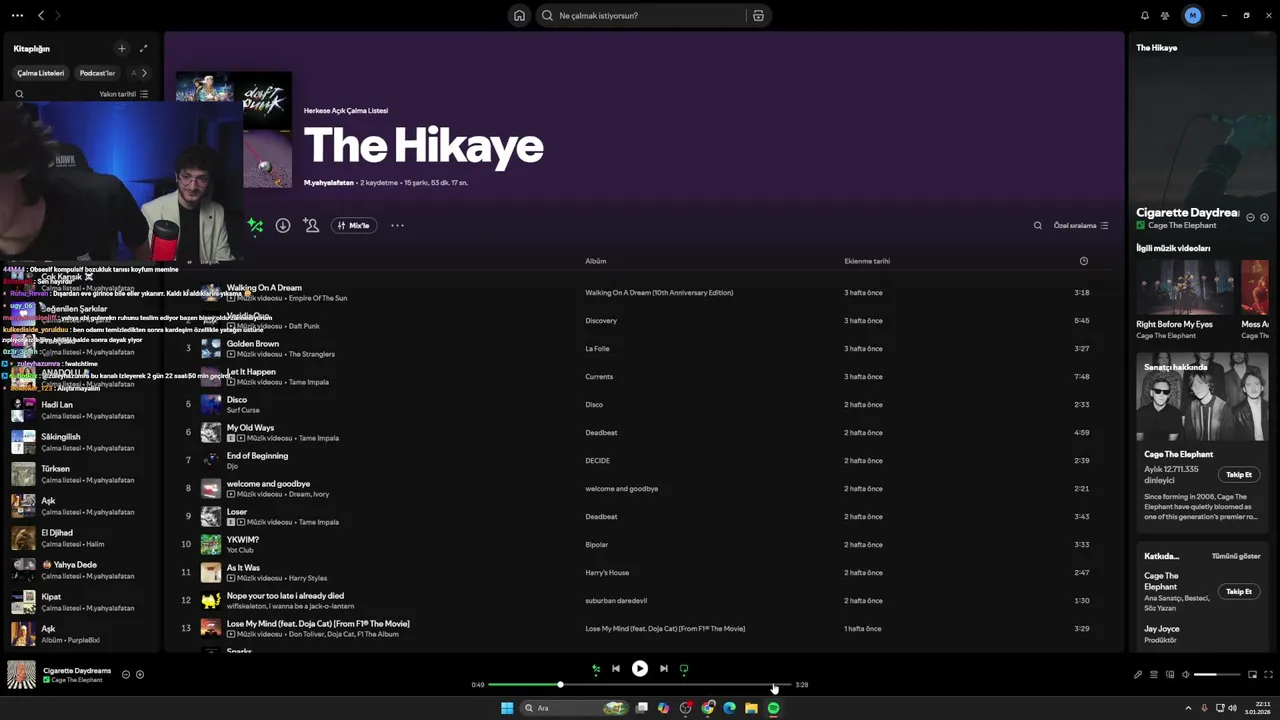This screenshot has height=720, width=1280.
Task: Click the Mix'le button
Action: coord(353,226)
